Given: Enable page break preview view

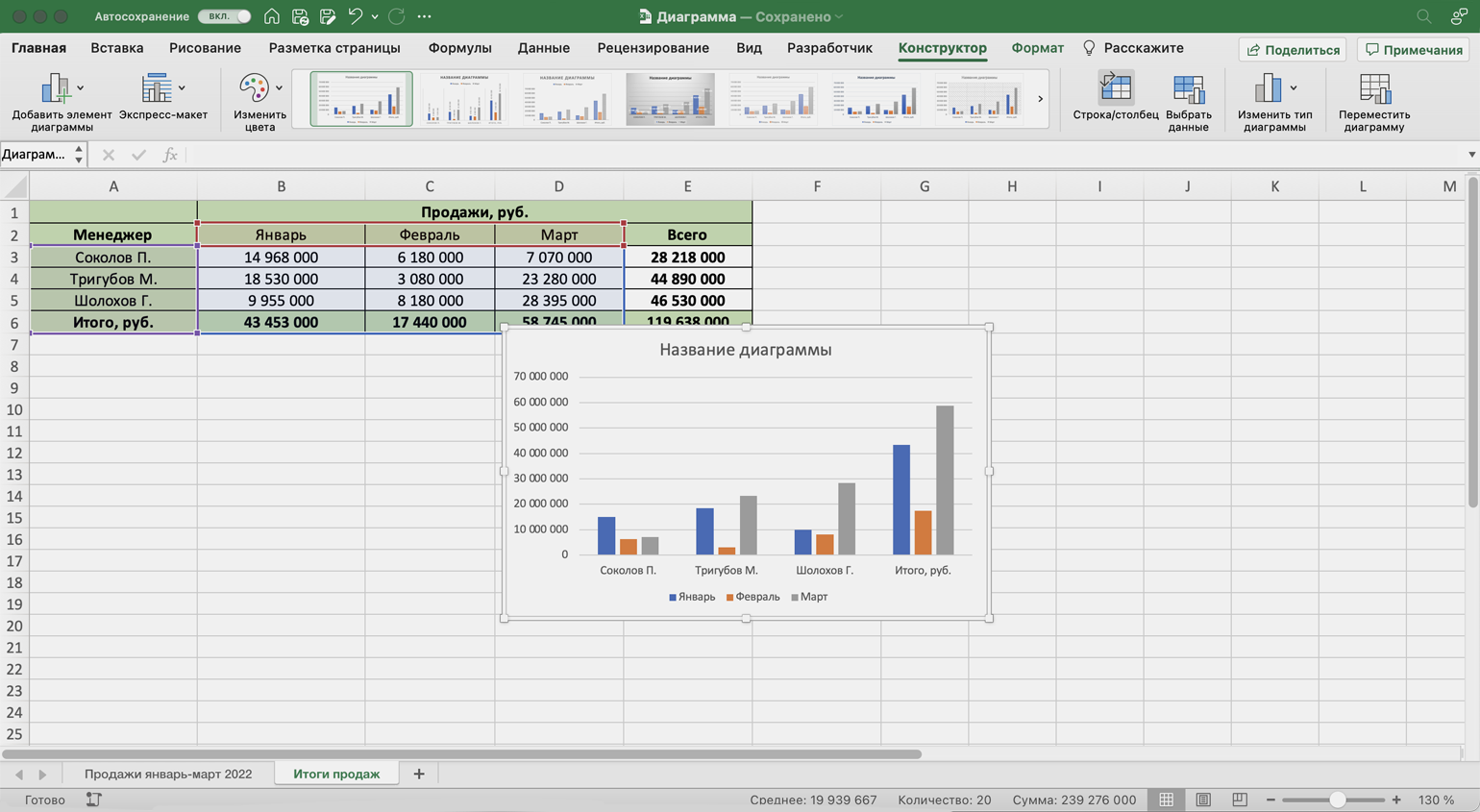Looking at the screenshot, I should click(1240, 800).
